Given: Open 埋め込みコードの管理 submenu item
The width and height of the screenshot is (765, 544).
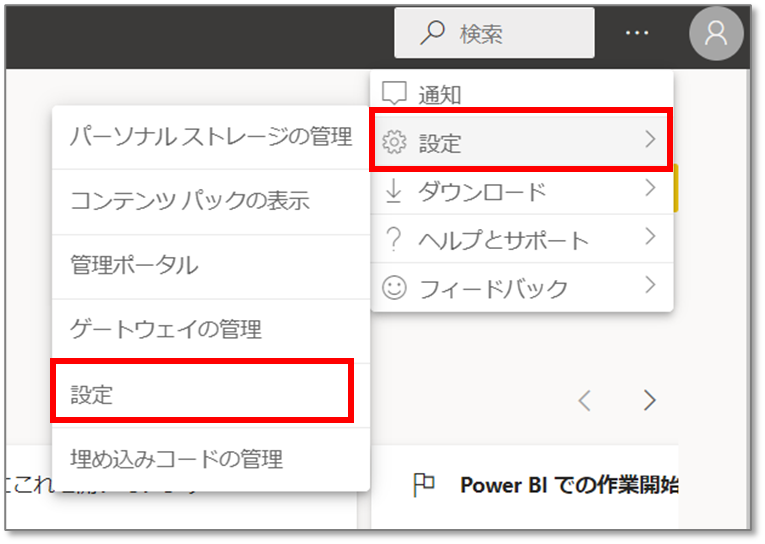Looking at the screenshot, I should click(x=211, y=459).
